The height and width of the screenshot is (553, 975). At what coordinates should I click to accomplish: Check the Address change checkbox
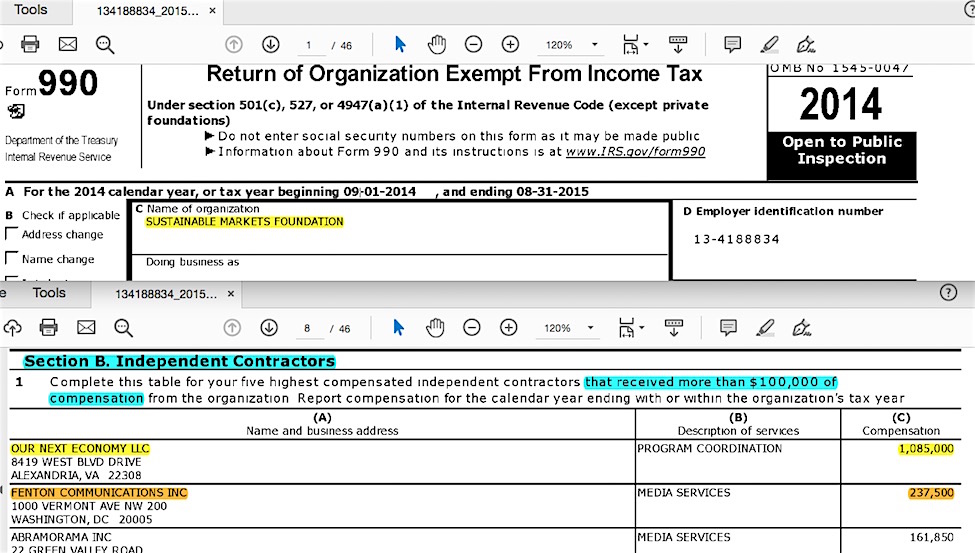tap(12, 234)
